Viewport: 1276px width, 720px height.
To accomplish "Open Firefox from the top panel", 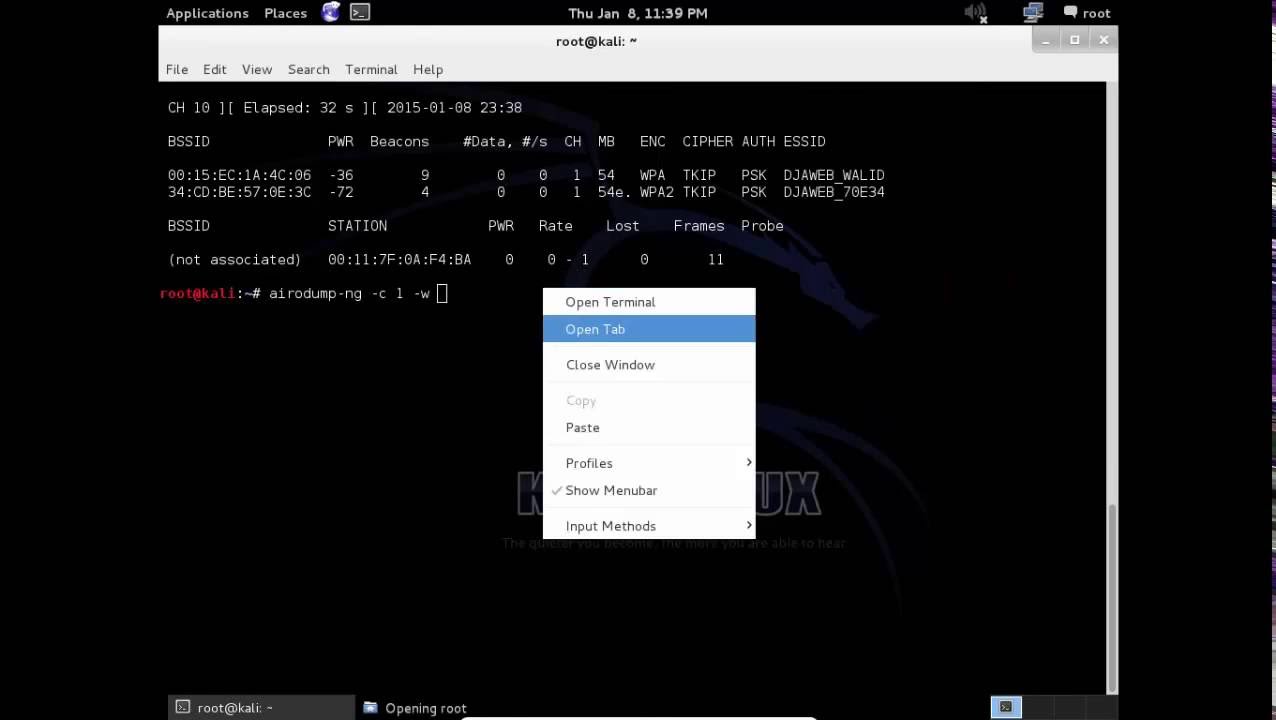I will click(330, 13).
